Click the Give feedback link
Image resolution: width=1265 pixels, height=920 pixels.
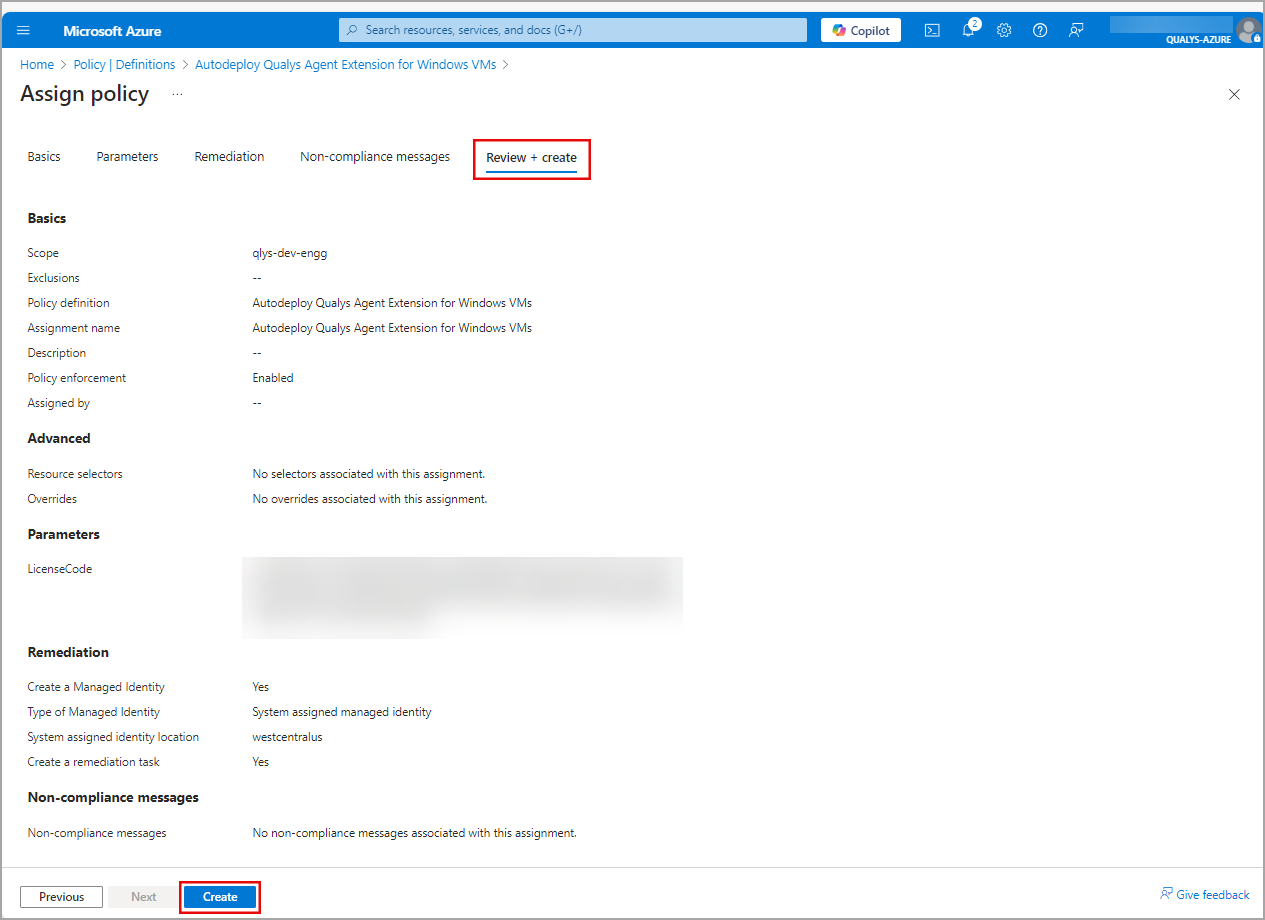point(1205,894)
